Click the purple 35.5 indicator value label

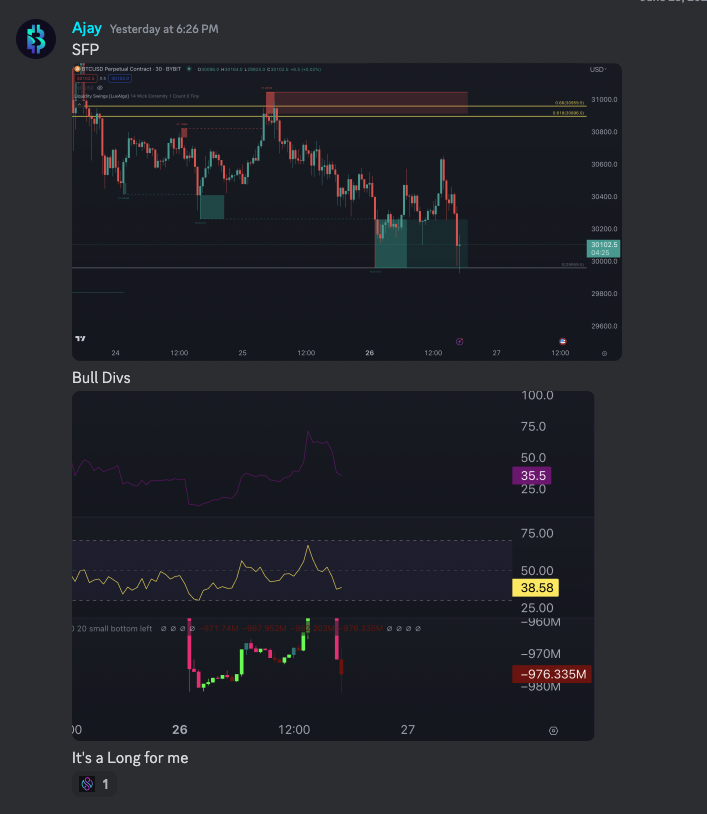[532, 476]
